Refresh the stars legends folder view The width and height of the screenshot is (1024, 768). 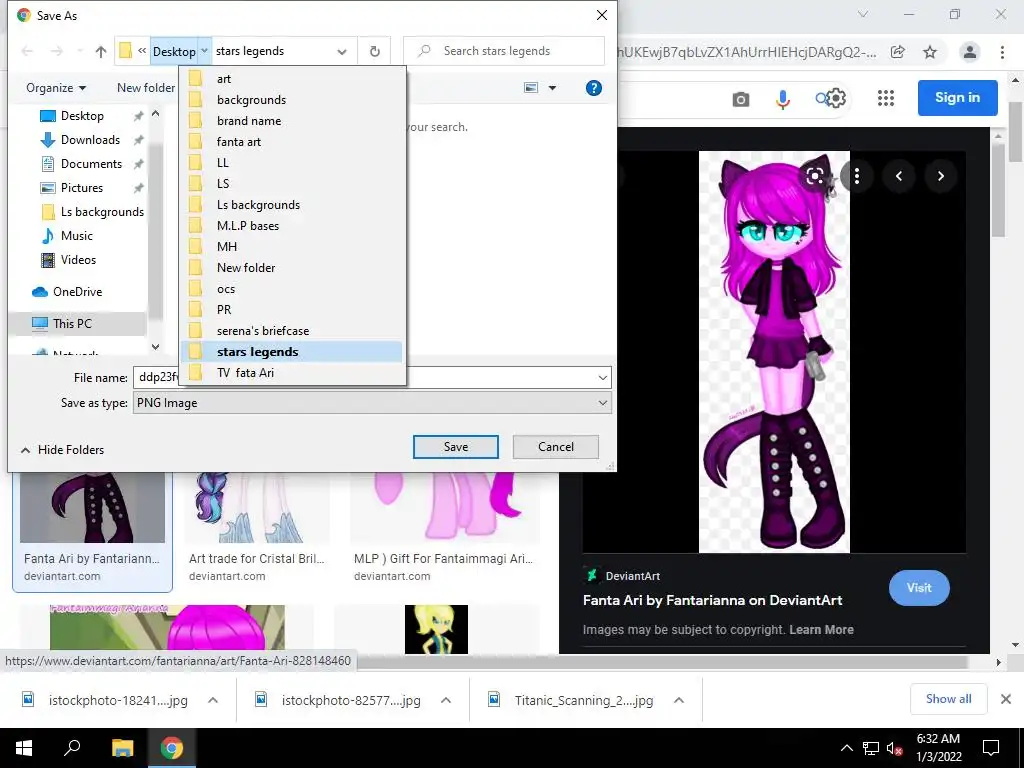point(375,51)
